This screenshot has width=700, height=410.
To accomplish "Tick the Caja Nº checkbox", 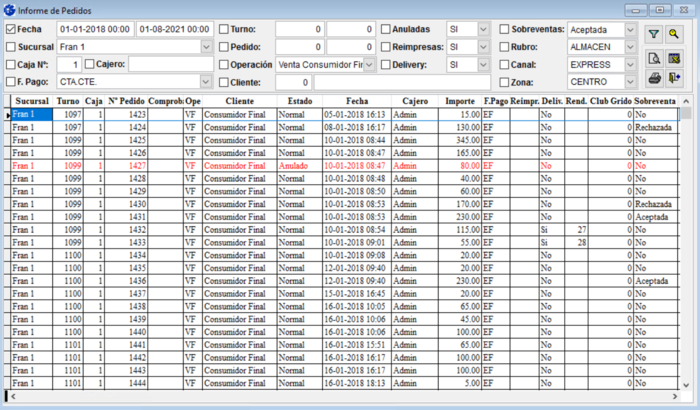I will point(11,65).
